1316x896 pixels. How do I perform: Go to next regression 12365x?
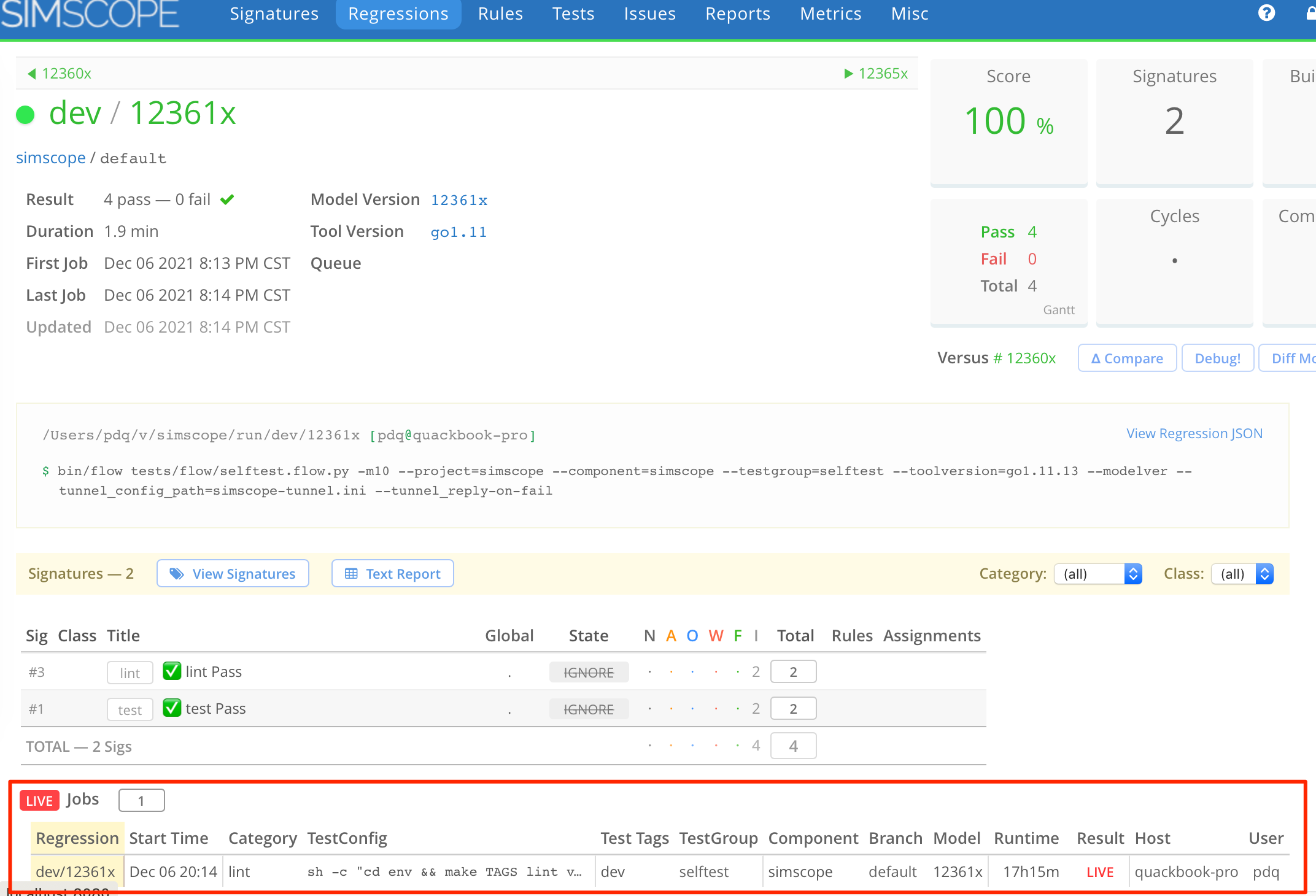[876, 74]
